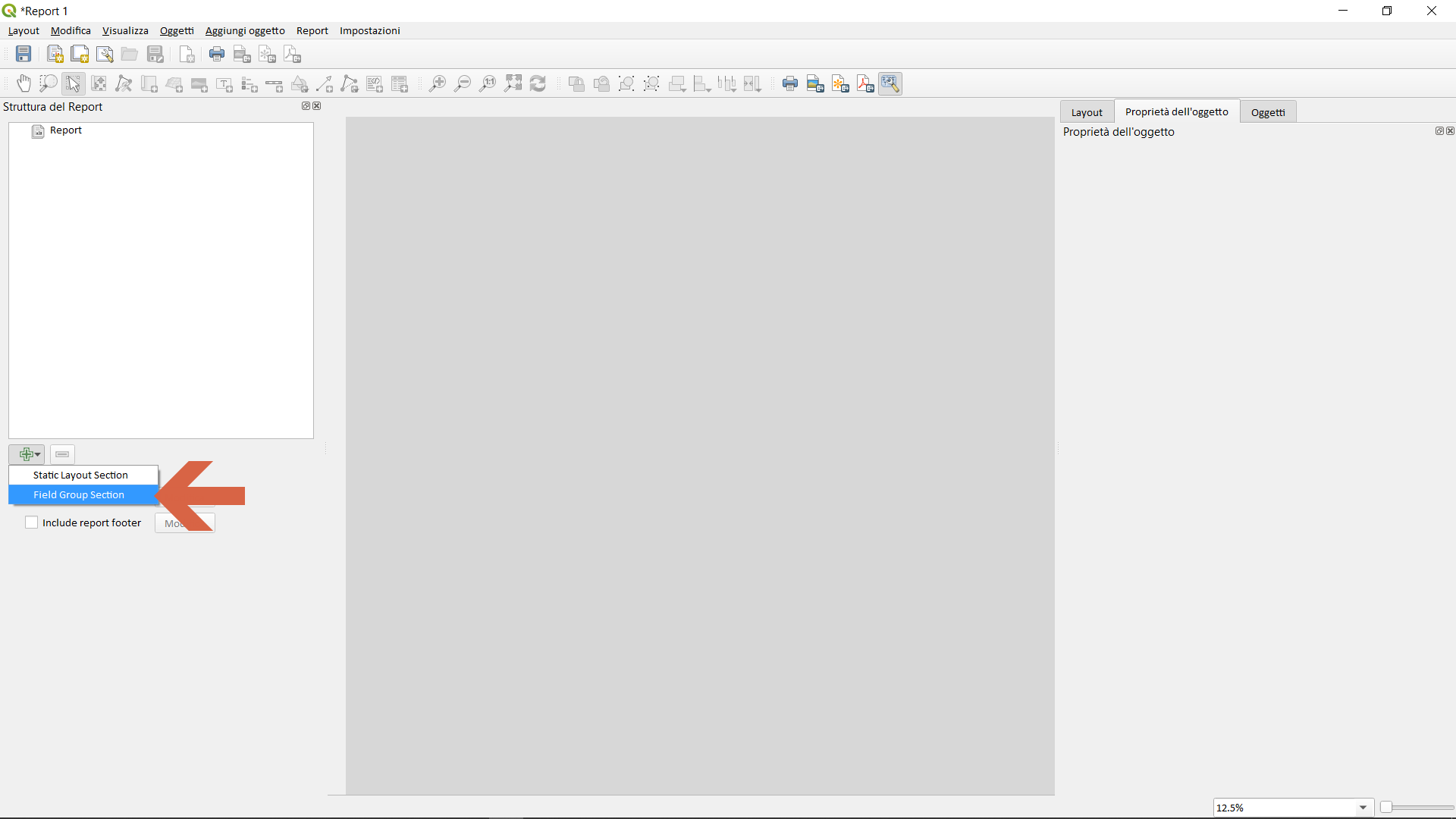Click the Zoom in magnifier icon
Screen dimensions: 1456x819
[438, 83]
